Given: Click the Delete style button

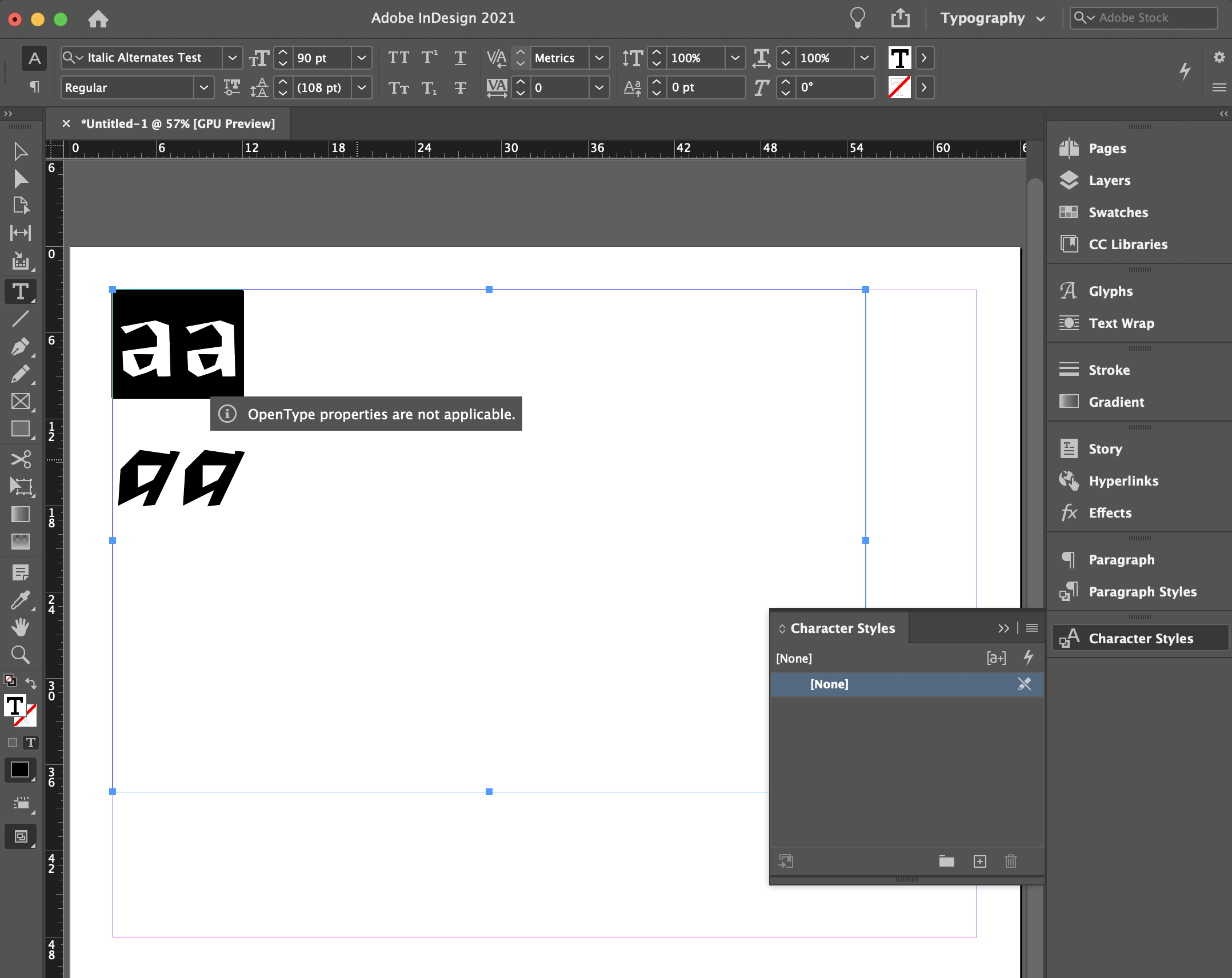Looking at the screenshot, I should coord(1012,862).
